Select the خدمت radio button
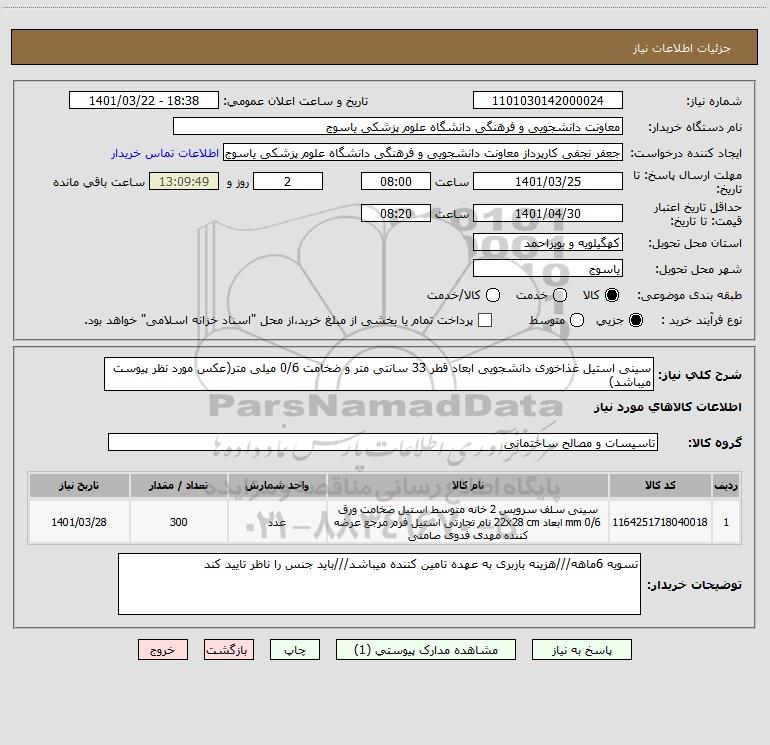 (560, 295)
